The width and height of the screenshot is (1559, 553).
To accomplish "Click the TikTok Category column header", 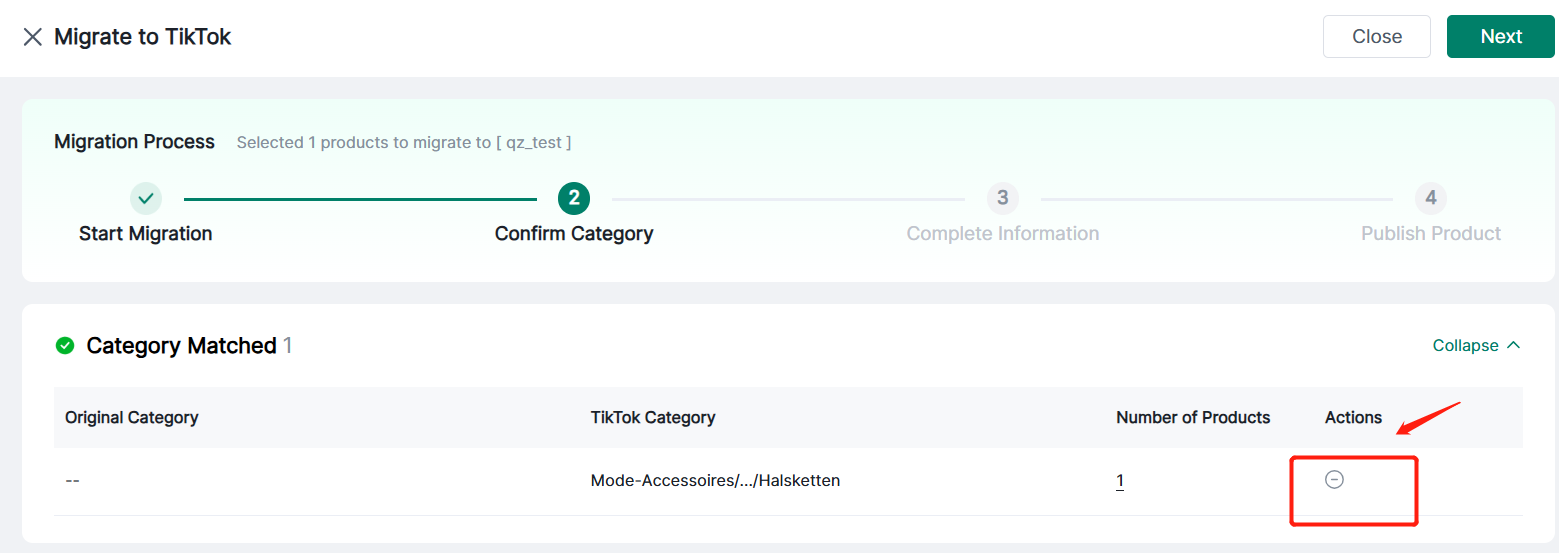I will [653, 417].
